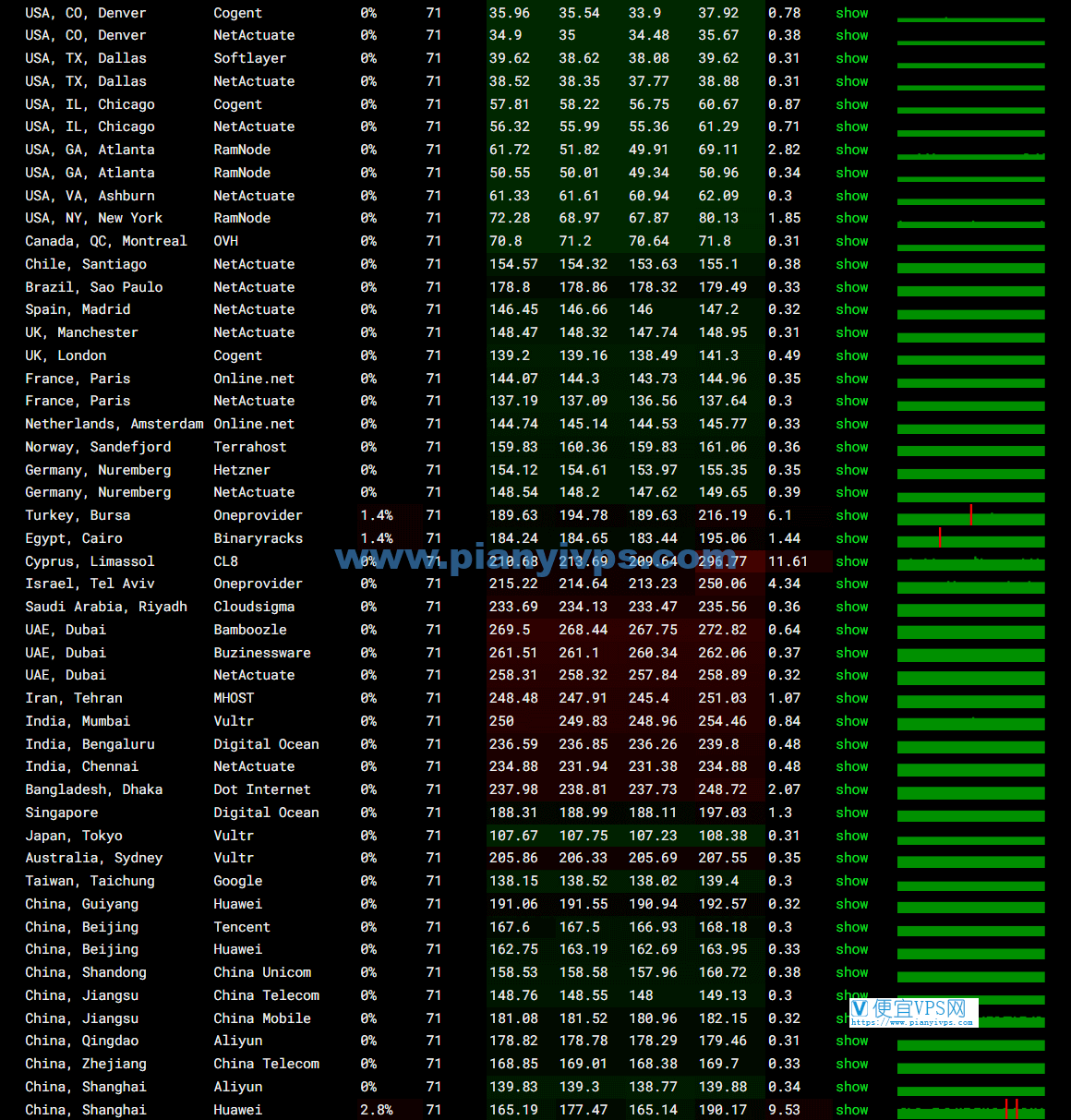1071x1120 pixels.
Task: Select the 80.13 New York worst value
Action: coord(718,218)
